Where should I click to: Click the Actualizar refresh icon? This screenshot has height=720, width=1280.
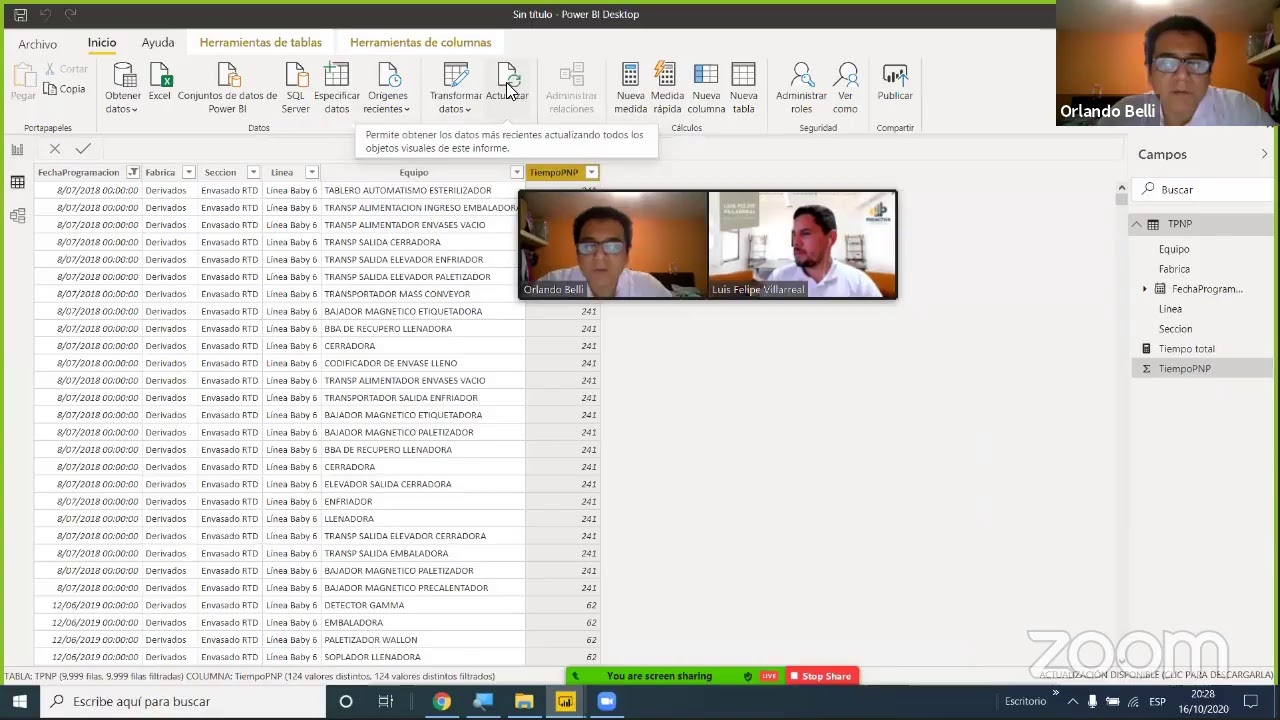coord(507,75)
